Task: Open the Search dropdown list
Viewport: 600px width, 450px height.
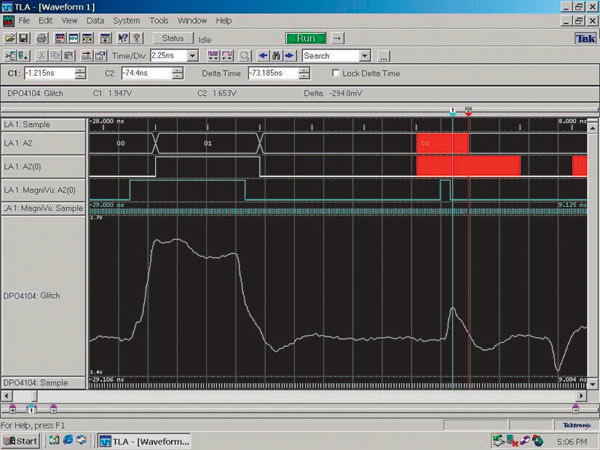Action: point(365,56)
